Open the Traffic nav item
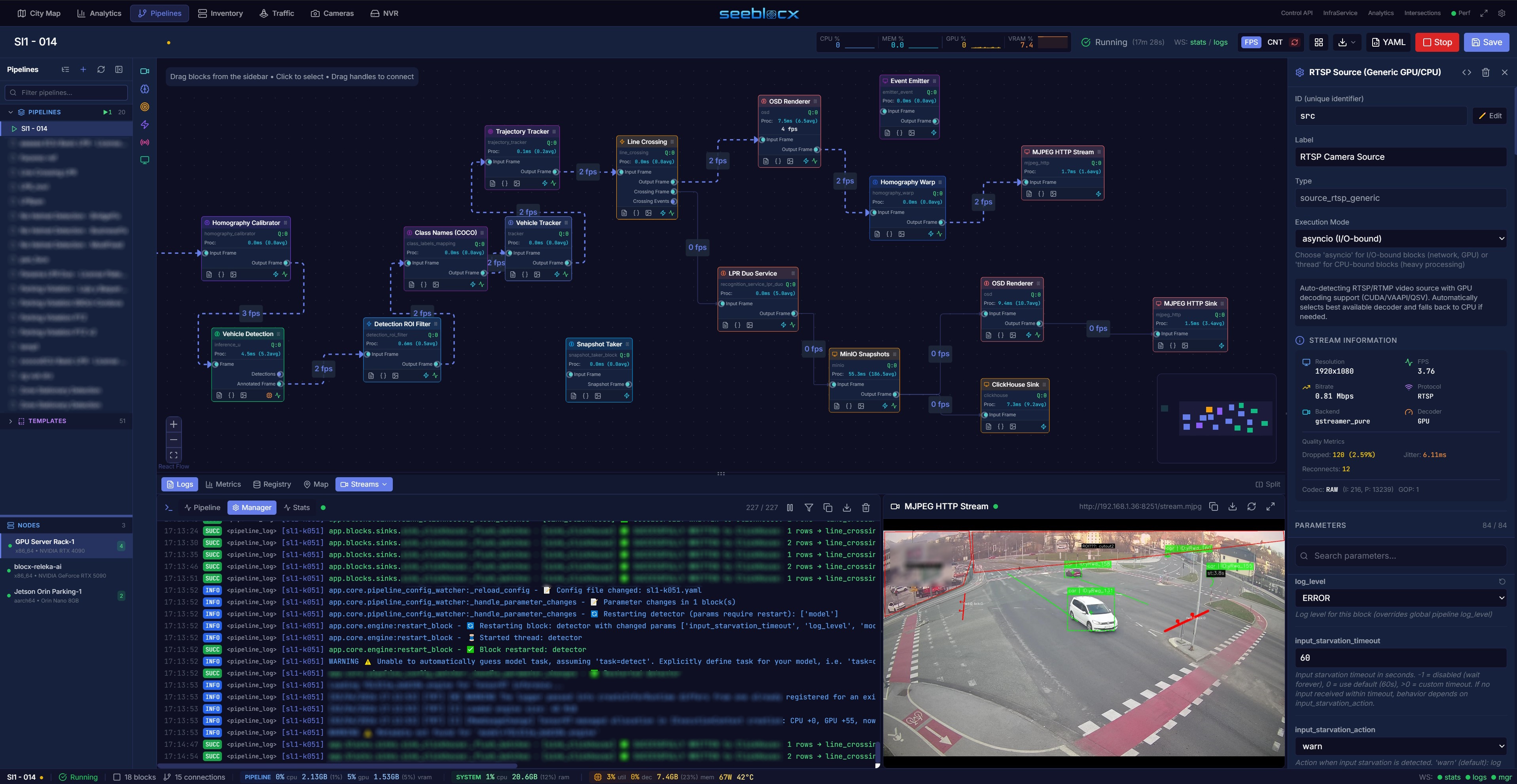The image size is (1517, 784). pos(277,13)
